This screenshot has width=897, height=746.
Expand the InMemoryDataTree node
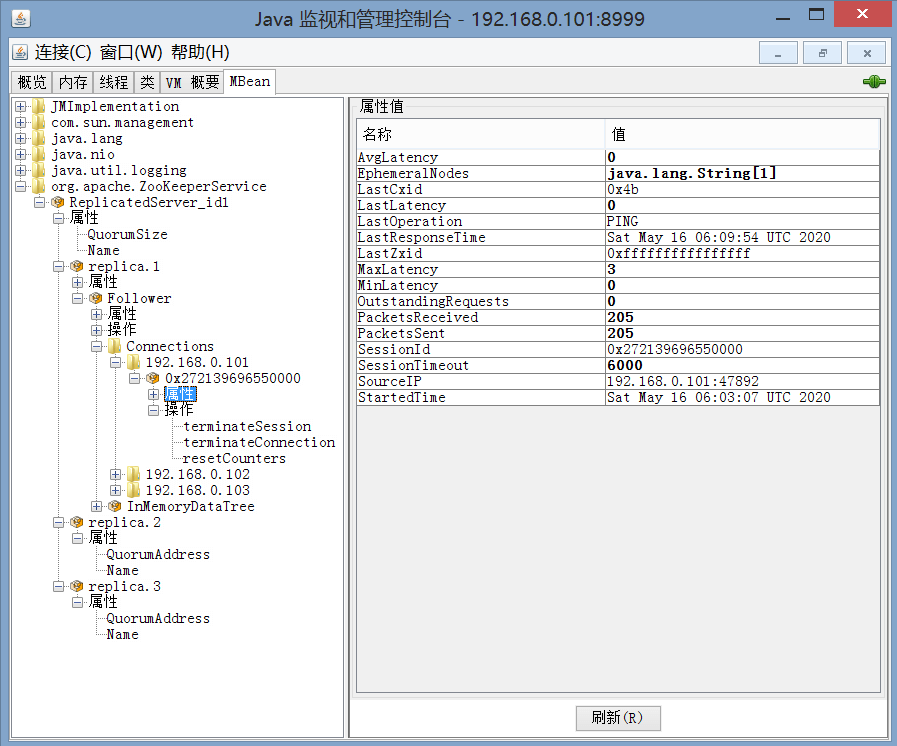tap(96, 507)
